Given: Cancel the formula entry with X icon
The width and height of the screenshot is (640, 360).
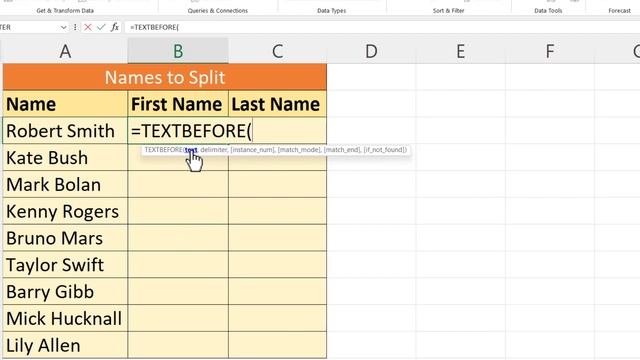Looking at the screenshot, I should click(88, 27).
